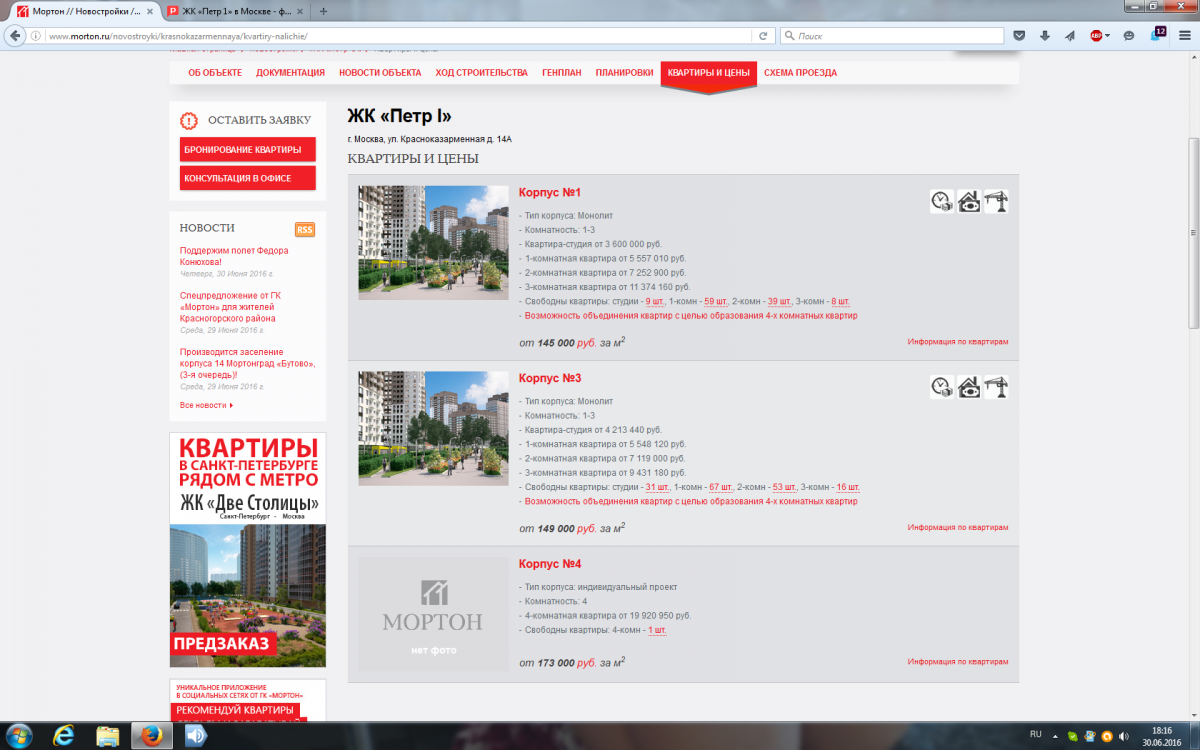The width and height of the screenshot is (1200, 750).
Task: Click the RU language indicator in the tray
Action: pyautogui.click(x=1036, y=733)
